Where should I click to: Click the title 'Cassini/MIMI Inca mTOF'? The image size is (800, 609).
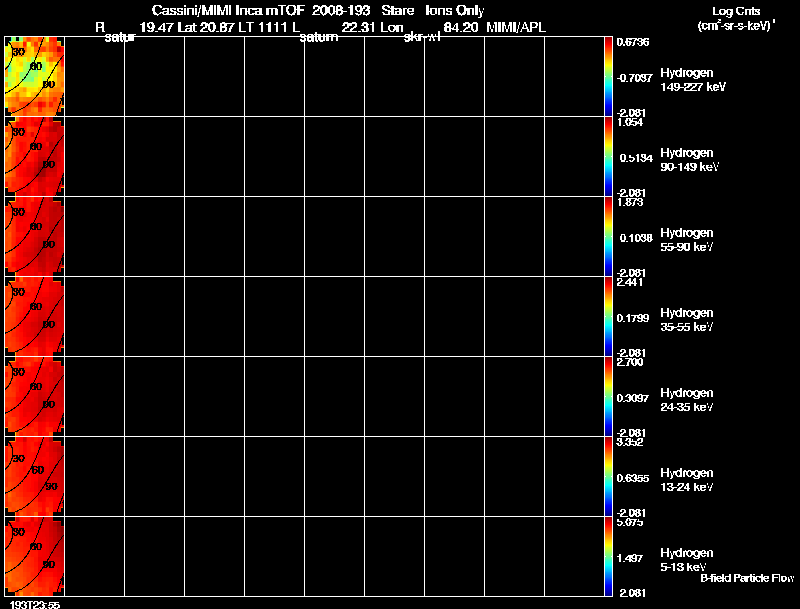[x=228, y=10]
